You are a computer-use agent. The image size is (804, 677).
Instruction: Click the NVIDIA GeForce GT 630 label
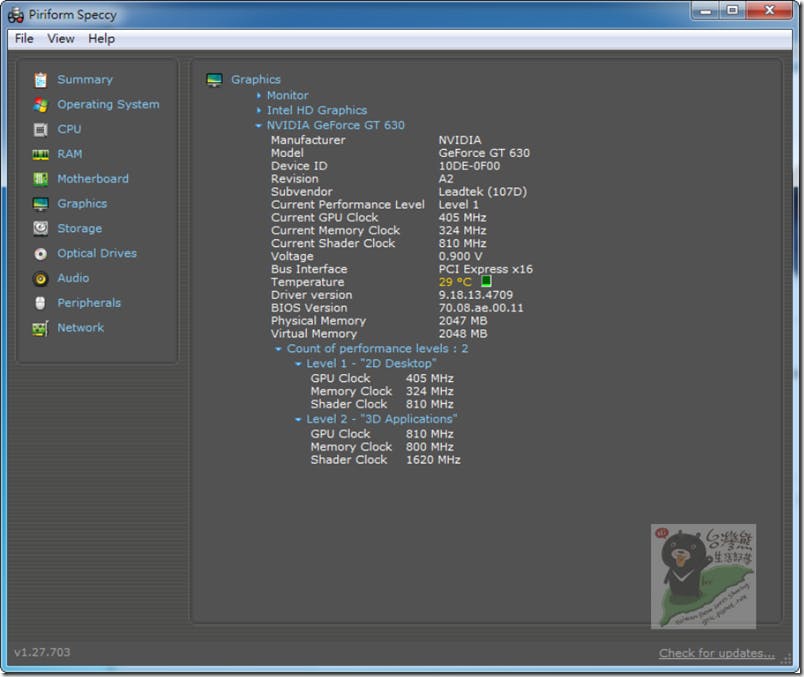coord(335,125)
